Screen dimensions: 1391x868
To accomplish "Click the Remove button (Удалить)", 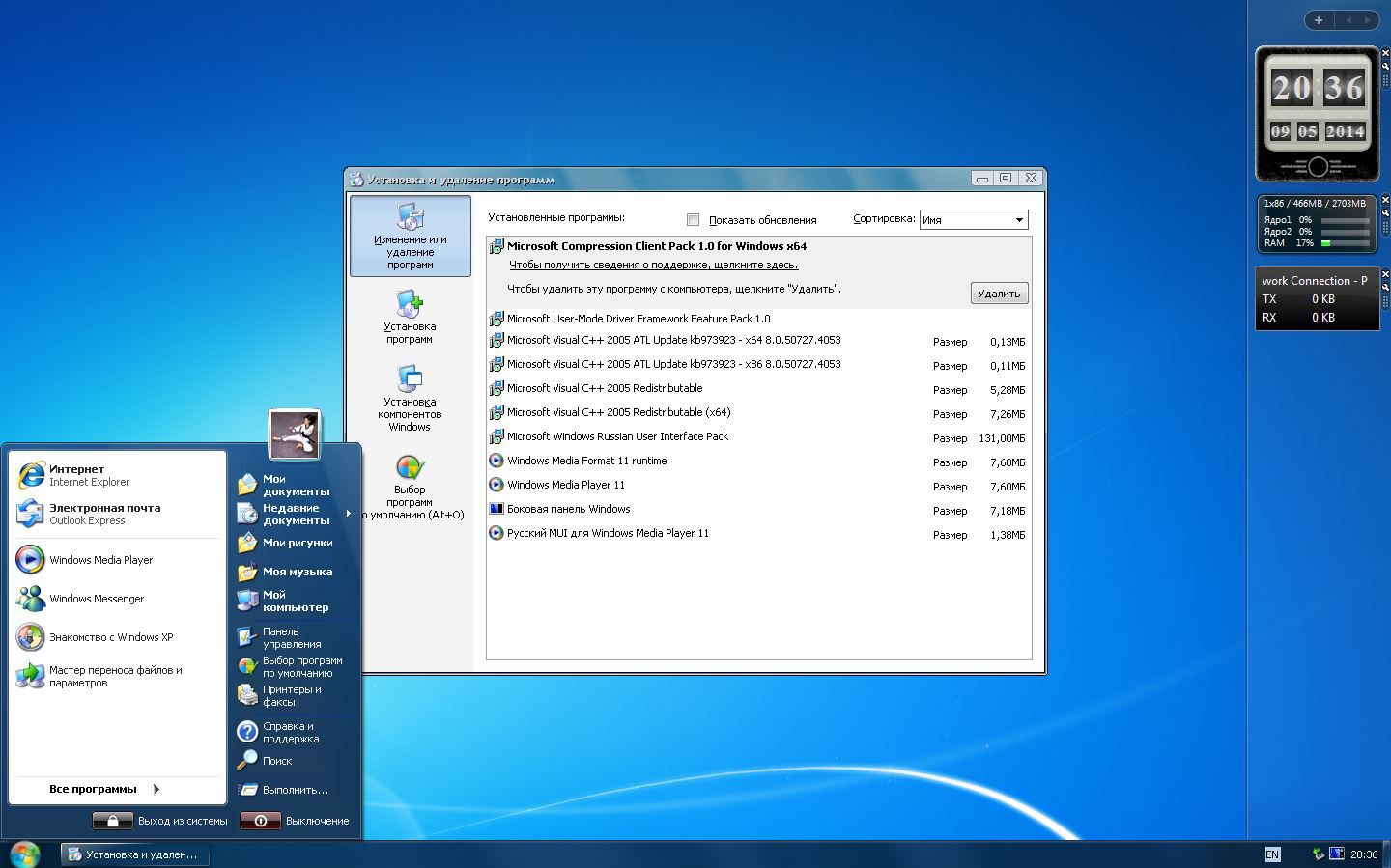I will [999, 294].
